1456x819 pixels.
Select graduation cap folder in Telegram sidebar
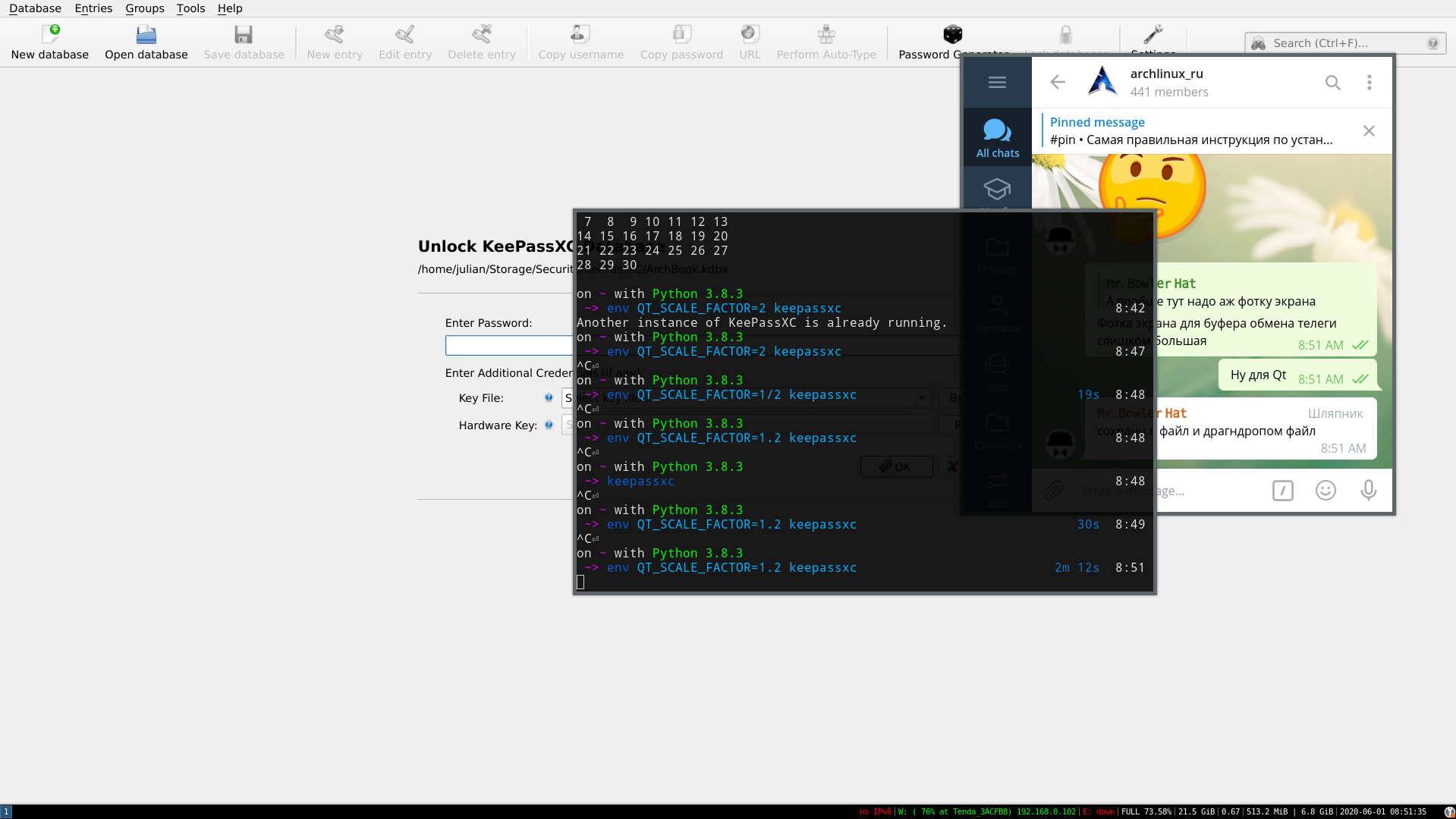pos(997,188)
